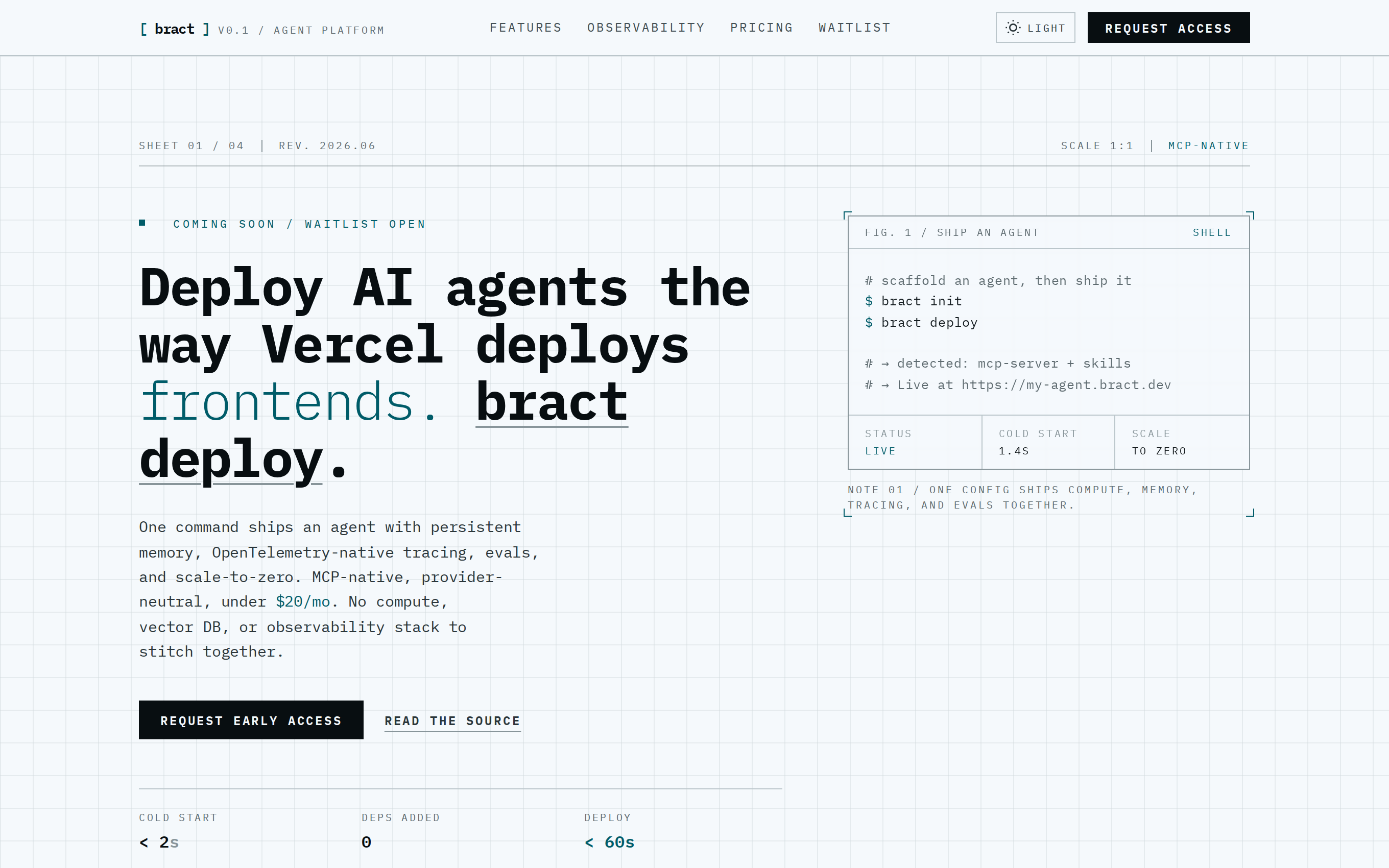Toggle the LIGHT theme switch

click(1035, 28)
